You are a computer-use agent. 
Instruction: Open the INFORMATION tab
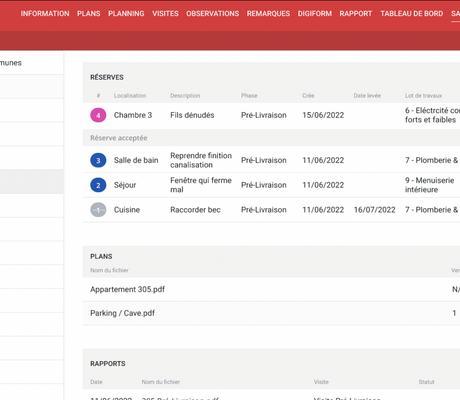pyautogui.click(x=45, y=14)
